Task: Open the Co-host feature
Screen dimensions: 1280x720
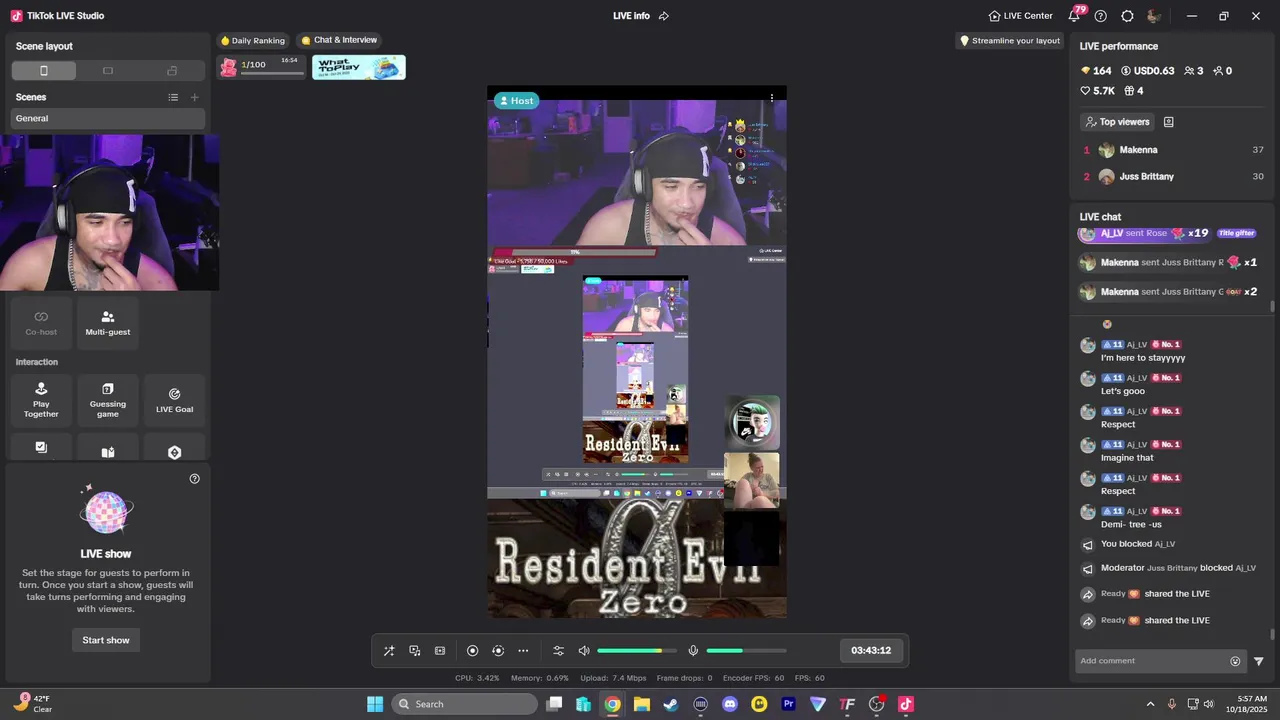Action: click(x=41, y=322)
